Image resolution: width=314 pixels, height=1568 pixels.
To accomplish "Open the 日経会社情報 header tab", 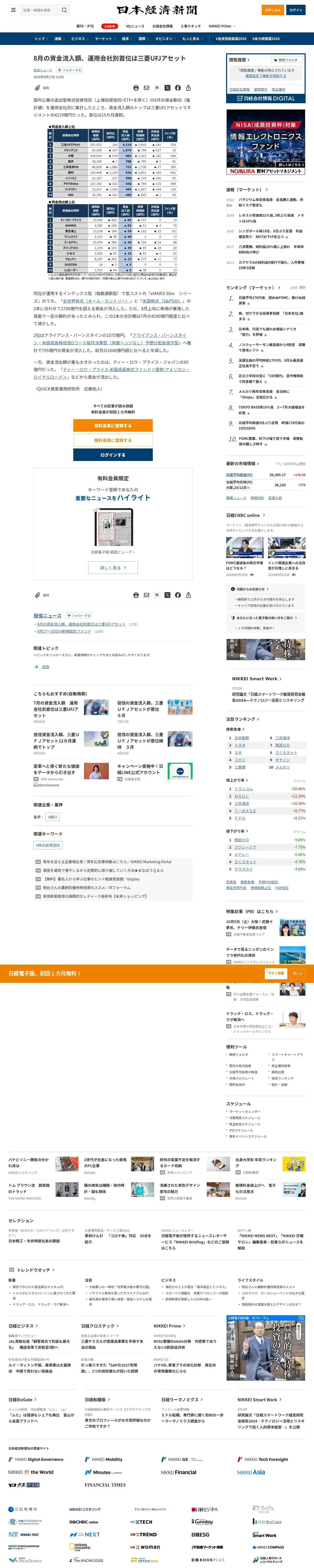I will pos(162,26).
